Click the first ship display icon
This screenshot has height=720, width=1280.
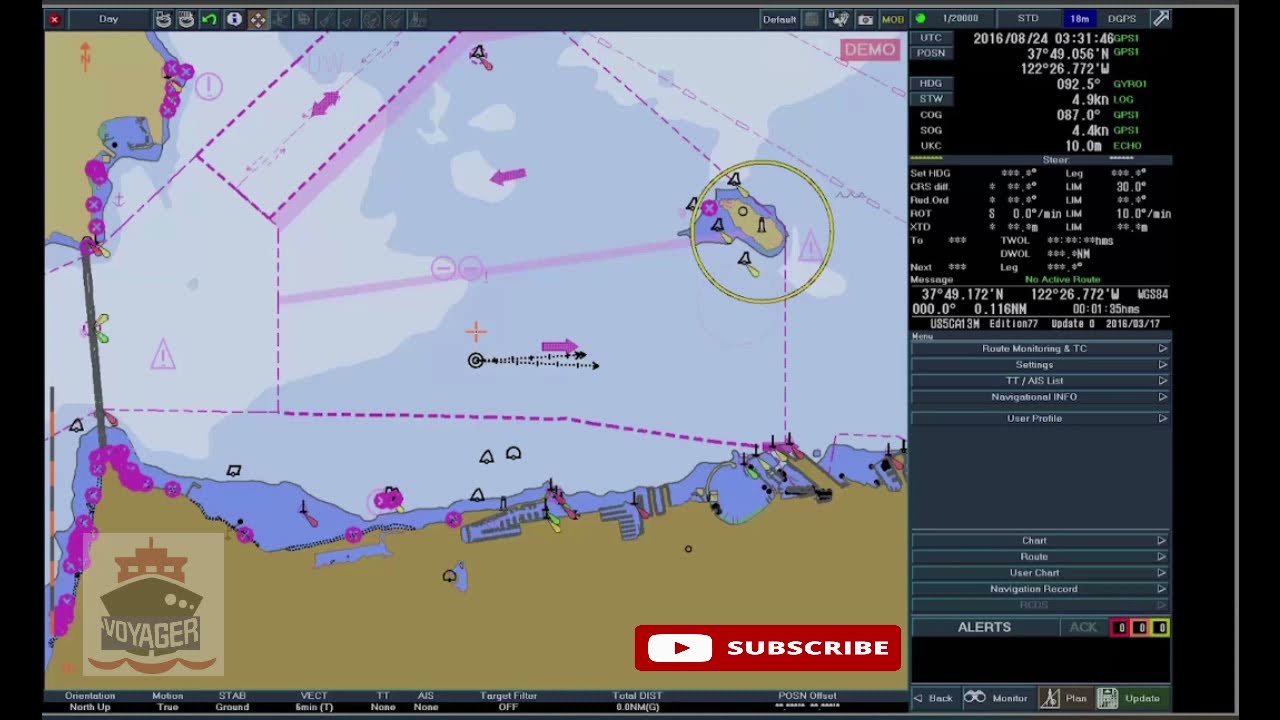163,19
